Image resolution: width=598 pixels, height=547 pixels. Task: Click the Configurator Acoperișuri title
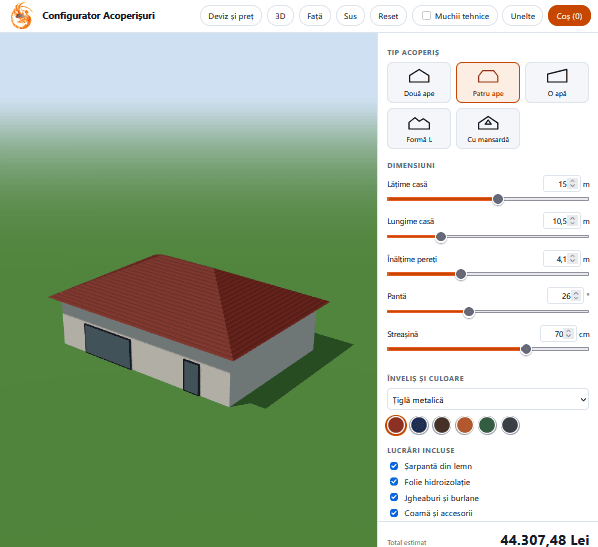[98, 16]
